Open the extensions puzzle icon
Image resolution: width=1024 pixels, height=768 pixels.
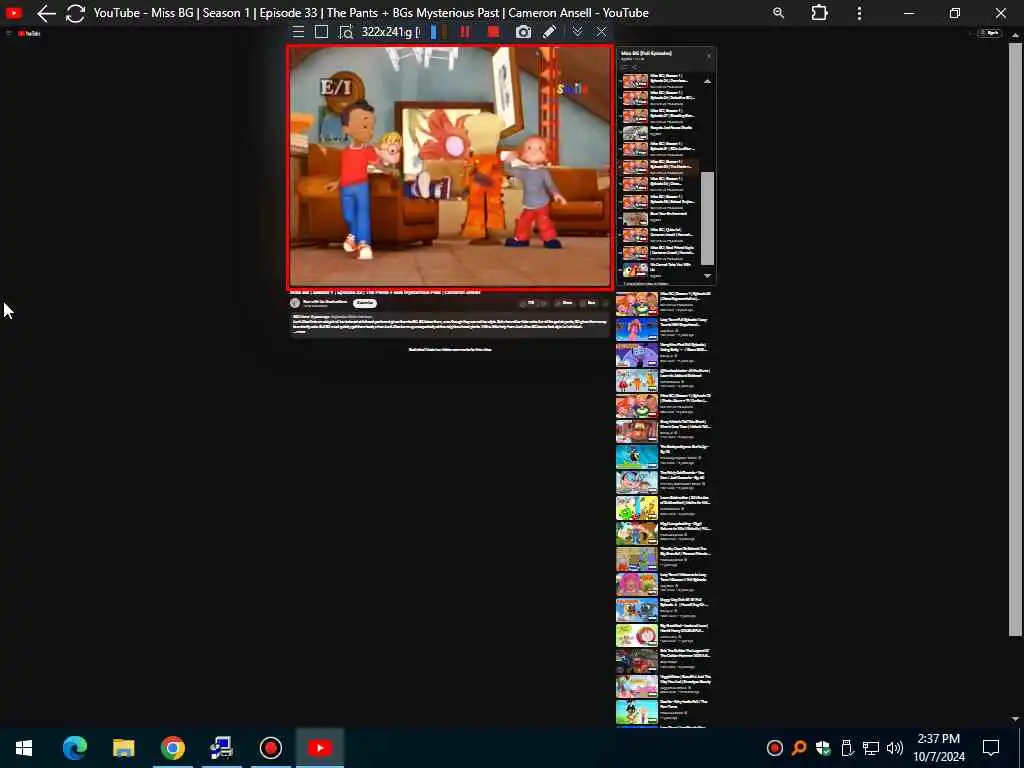pyautogui.click(x=819, y=13)
